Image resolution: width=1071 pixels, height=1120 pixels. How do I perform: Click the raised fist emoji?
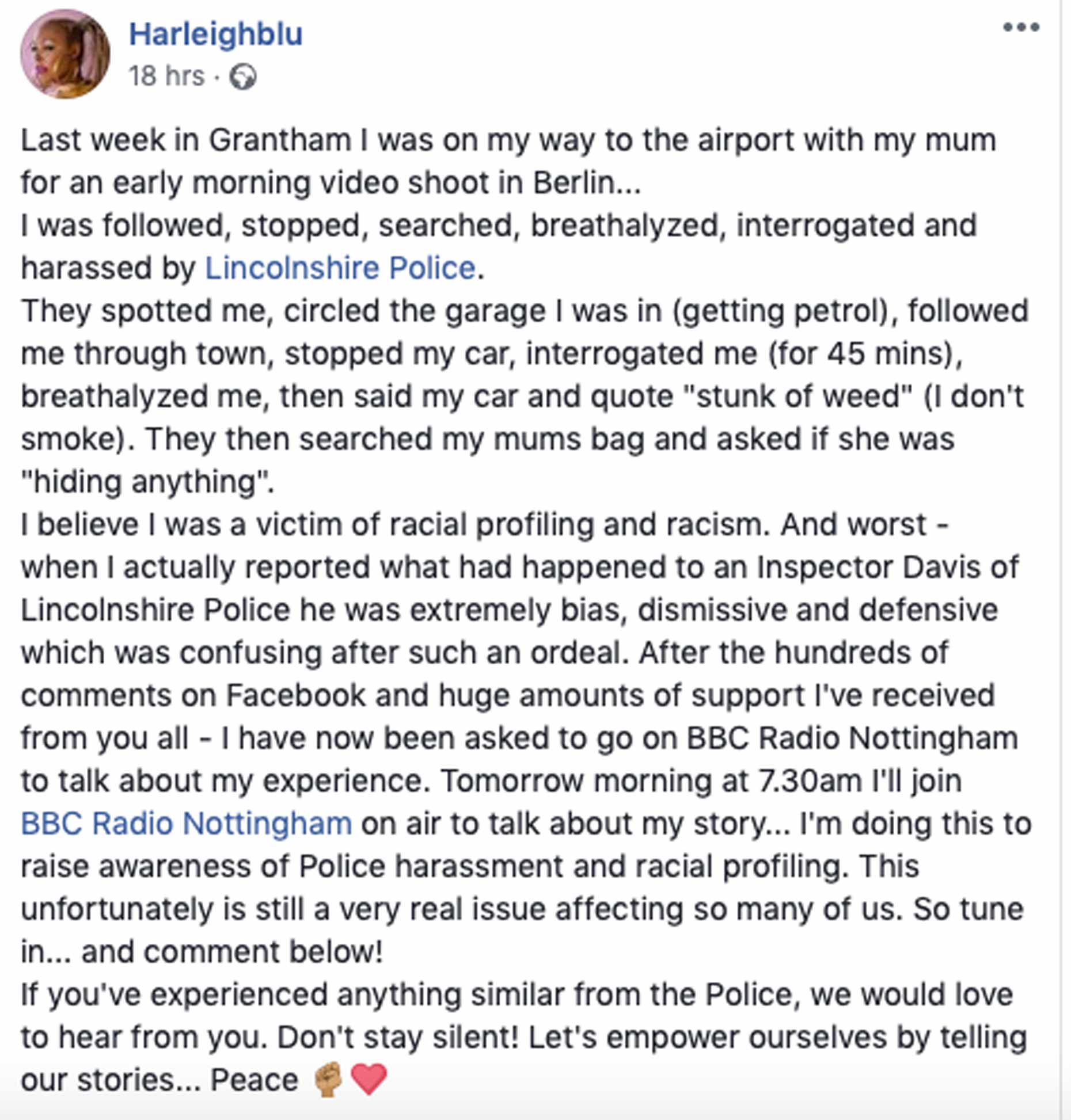[328, 1079]
